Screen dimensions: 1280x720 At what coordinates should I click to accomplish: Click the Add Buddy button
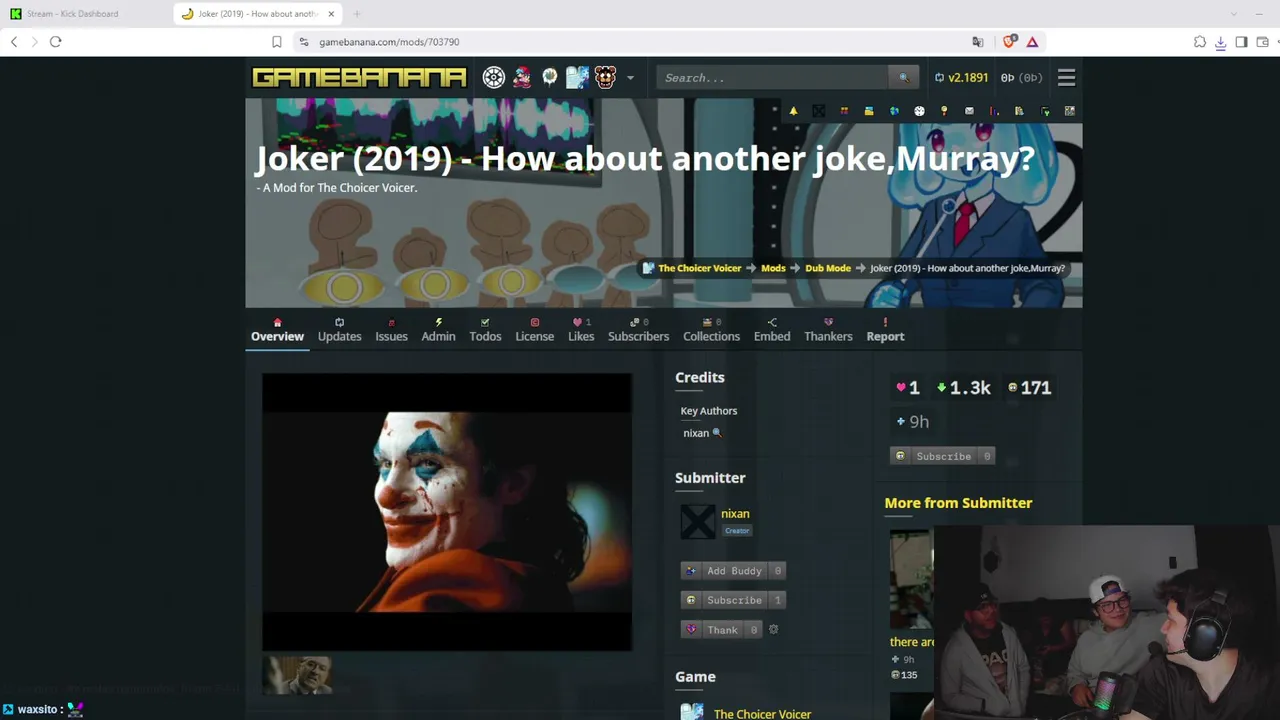[733, 571]
